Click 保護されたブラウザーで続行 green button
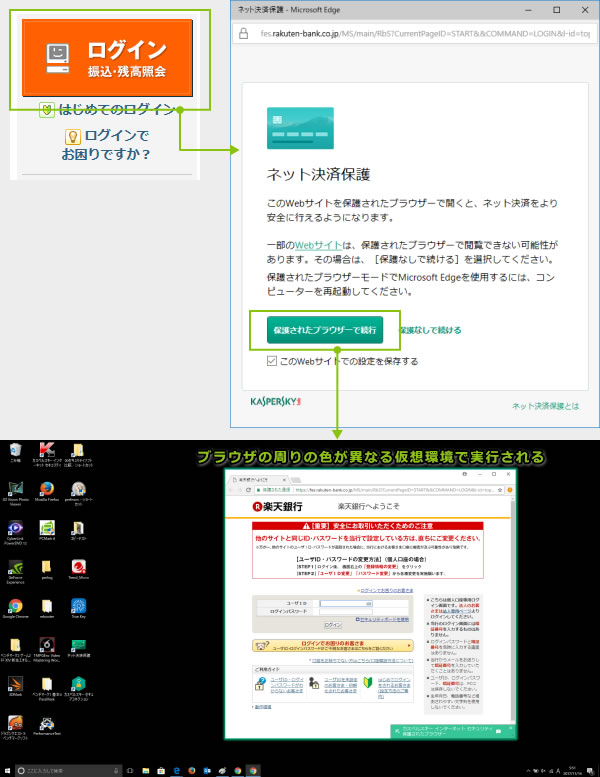The width and height of the screenshot is (600, 777). click(325, 330)
